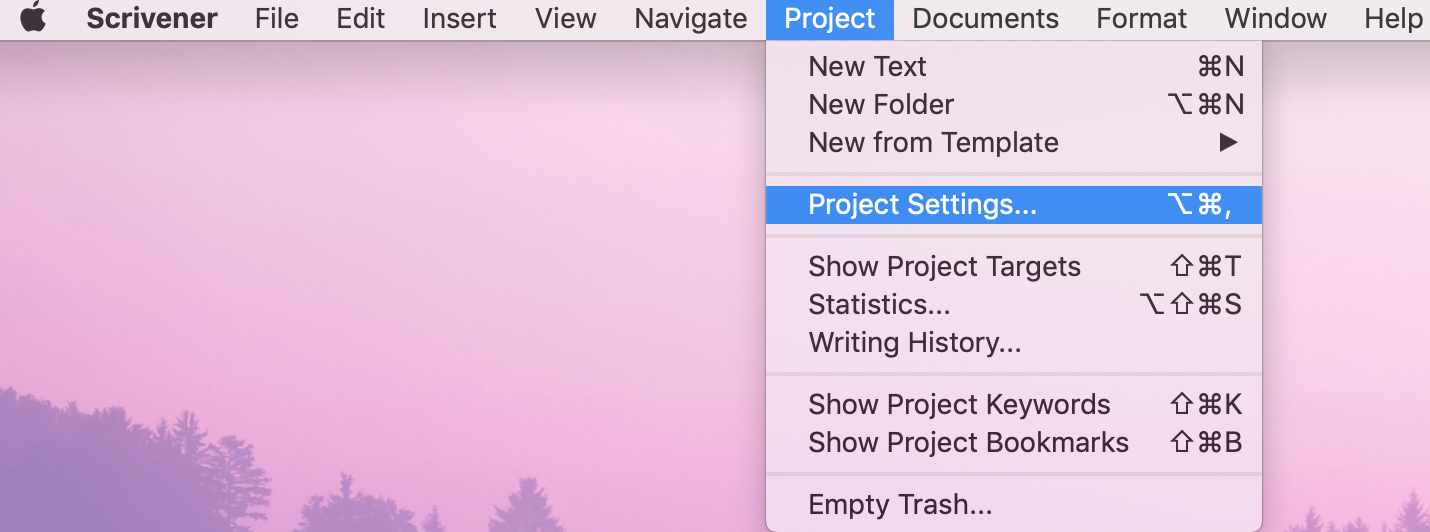Open the Apple menu
The height and width of the screenshot is (532, 1430).
[33, 18]
